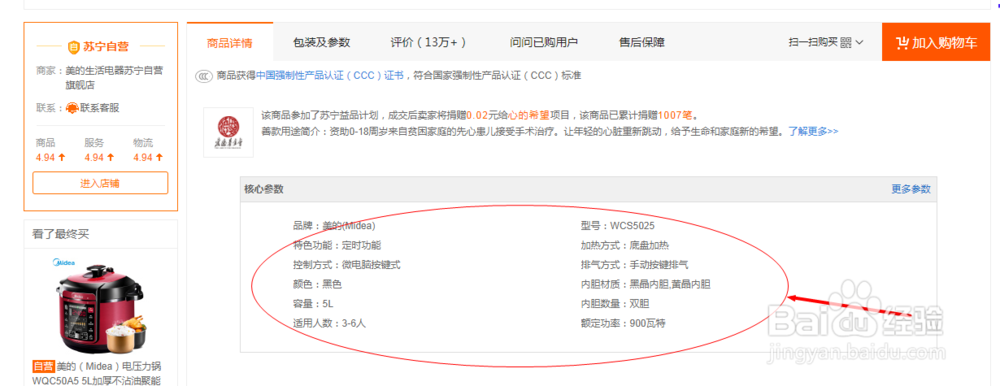The height and width of the screenshot is (386, 1000).
Task: Click the 颜色：黑色 parameter
Action: (317, 284)
